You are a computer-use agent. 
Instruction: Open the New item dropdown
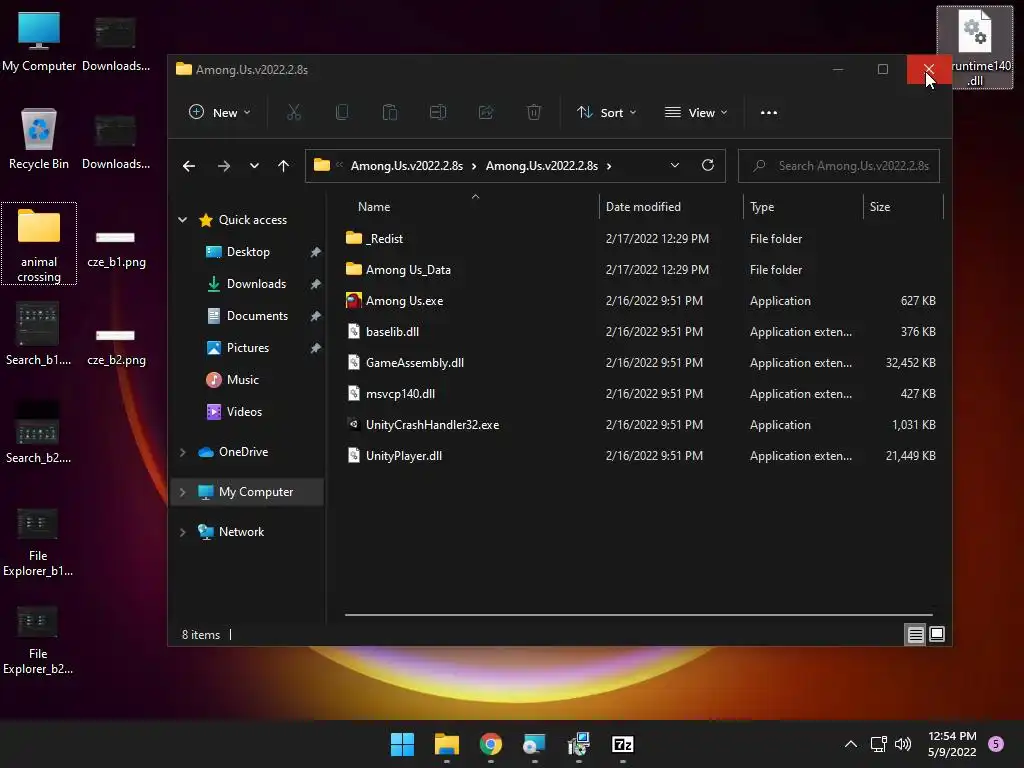pos(219,112)
